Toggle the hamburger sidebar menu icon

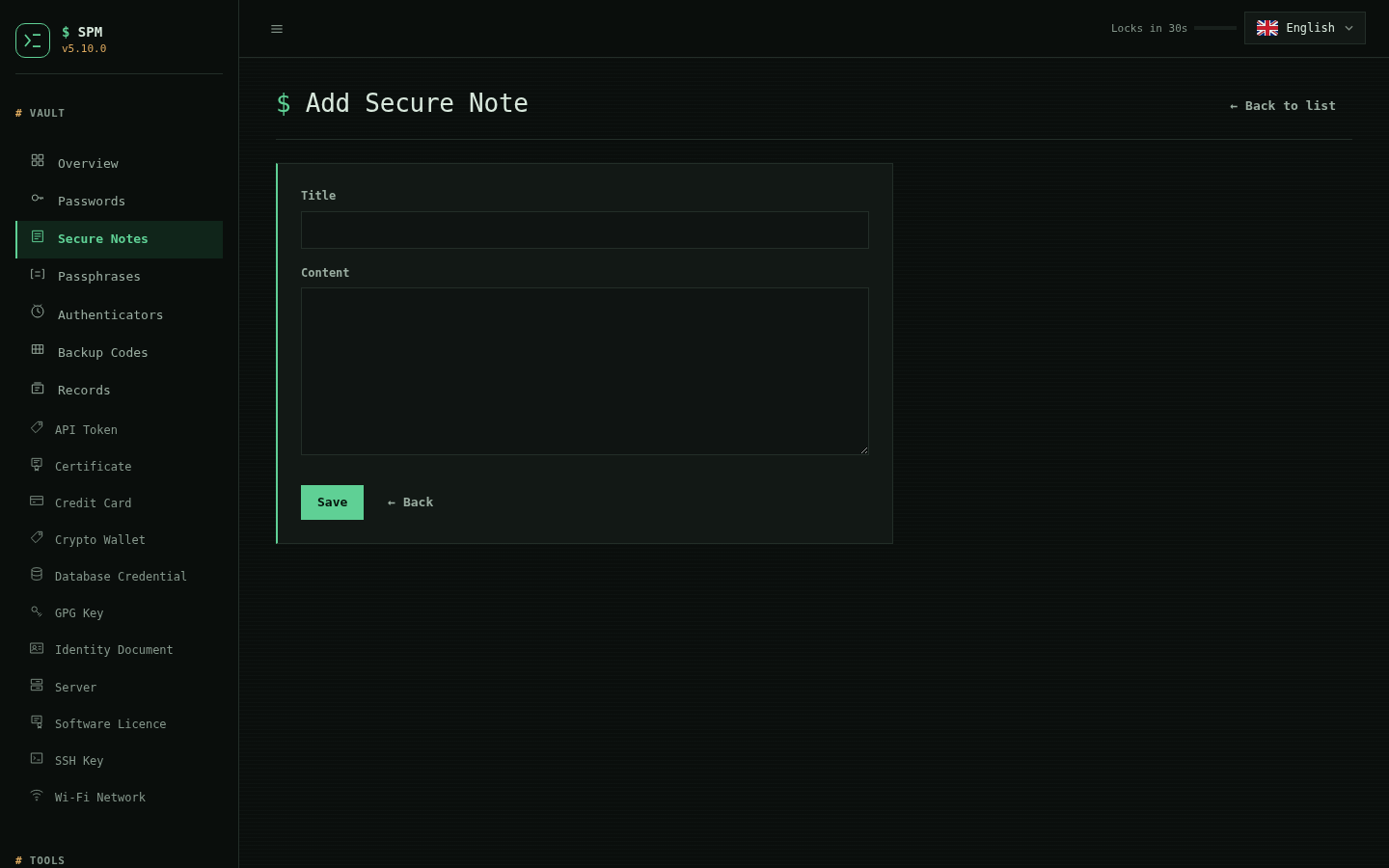(277, 29)
